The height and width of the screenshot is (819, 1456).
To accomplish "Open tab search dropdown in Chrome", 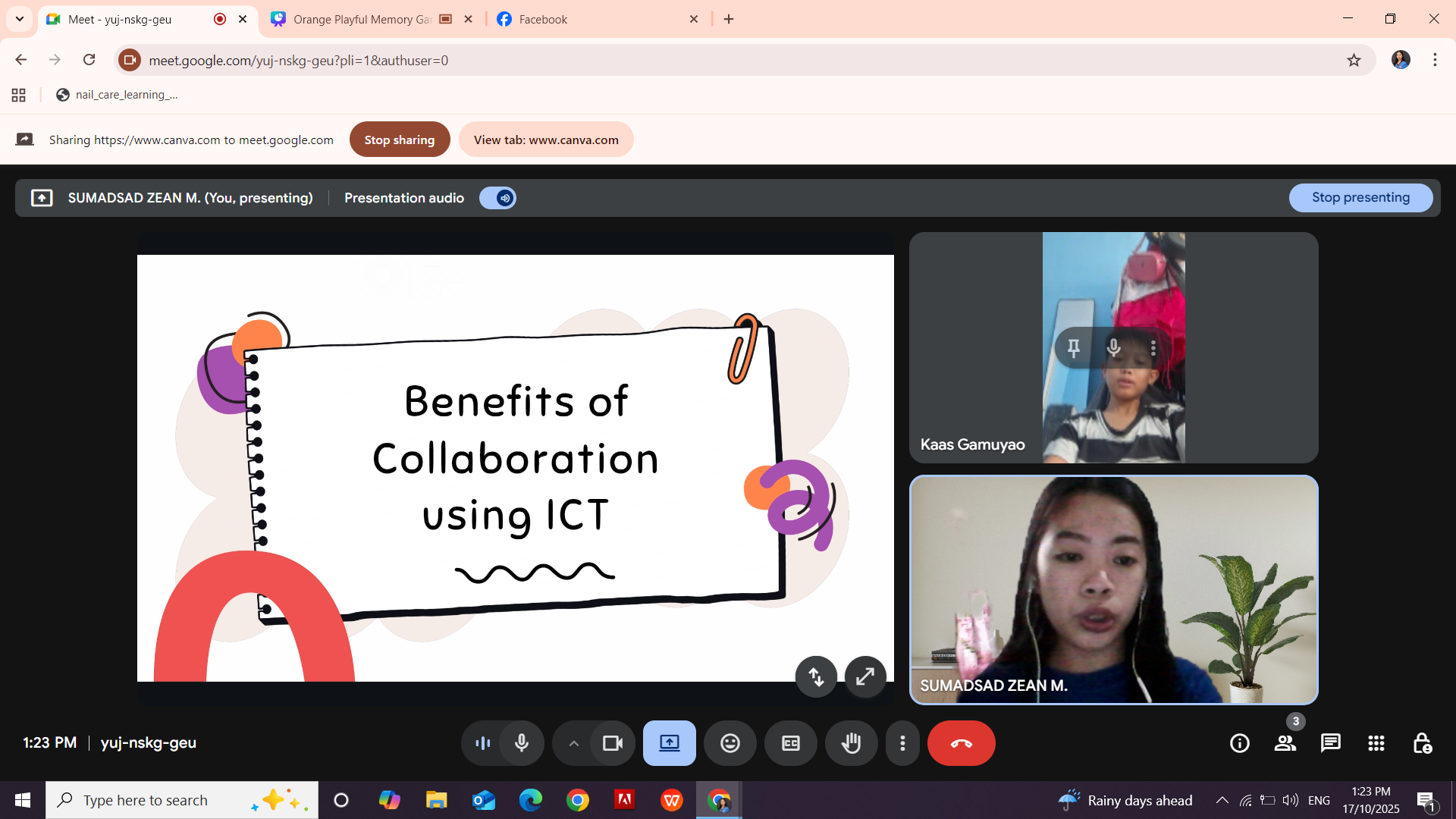I will [20, 19].
